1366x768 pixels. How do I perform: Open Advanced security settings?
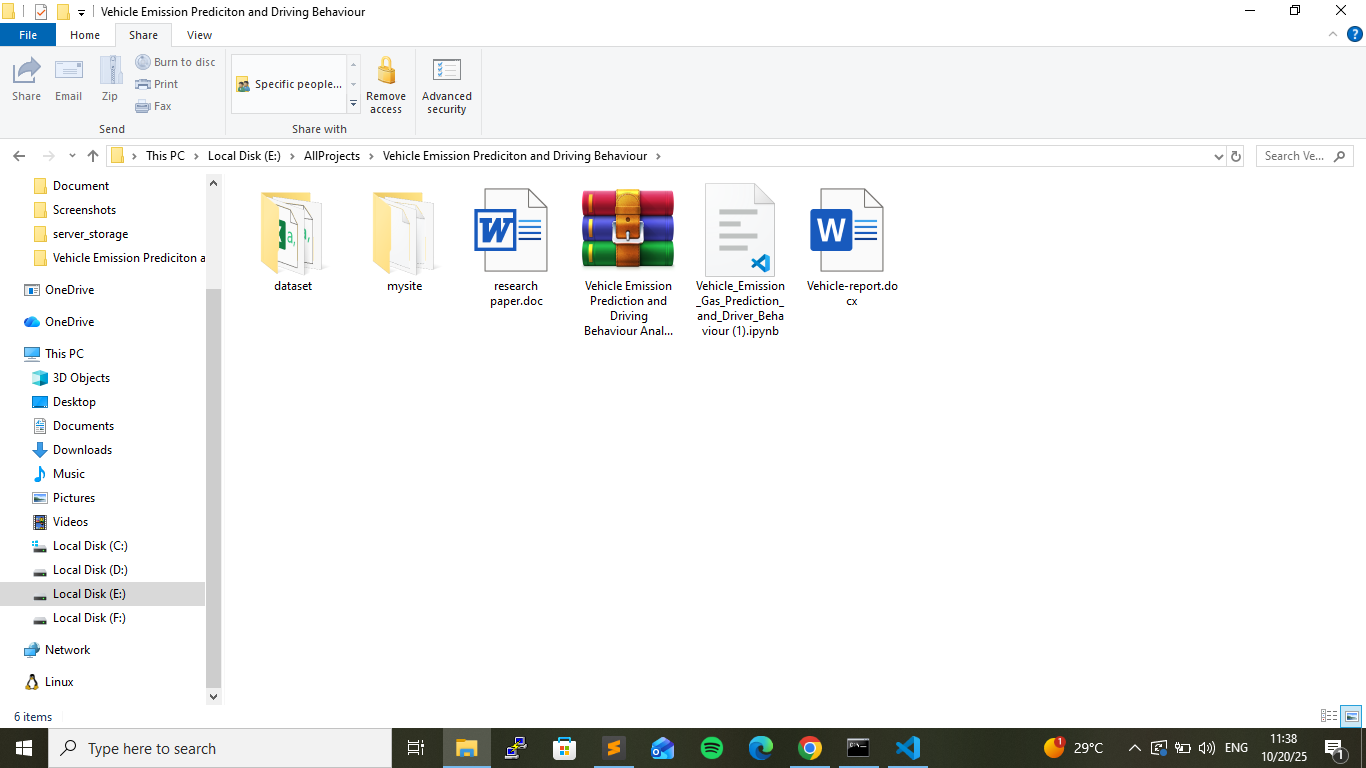(447, 85)
